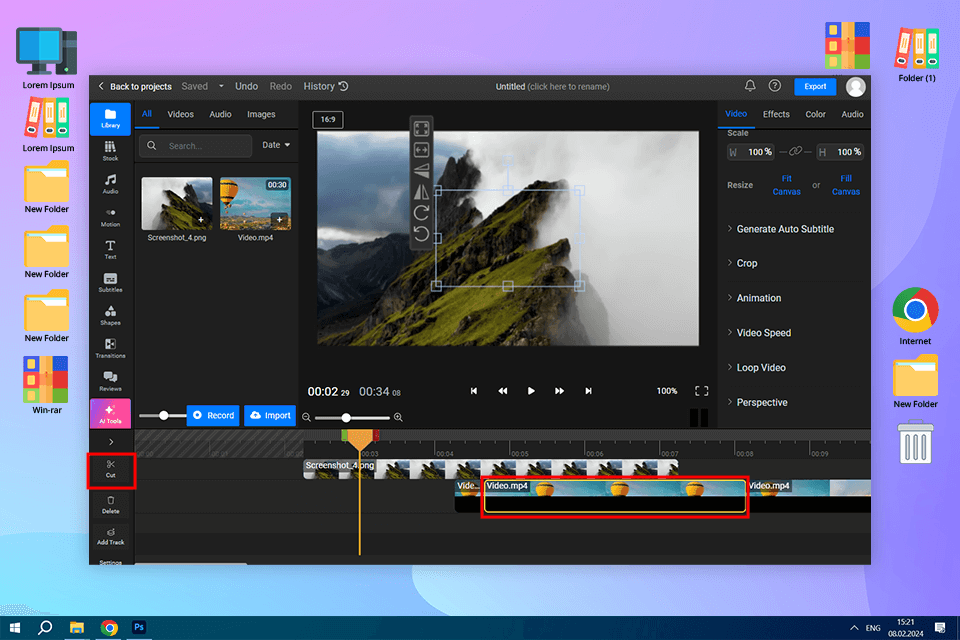Expand the Crop section
This screenshot has height=640, width=960.
click(x=743, y=263)
